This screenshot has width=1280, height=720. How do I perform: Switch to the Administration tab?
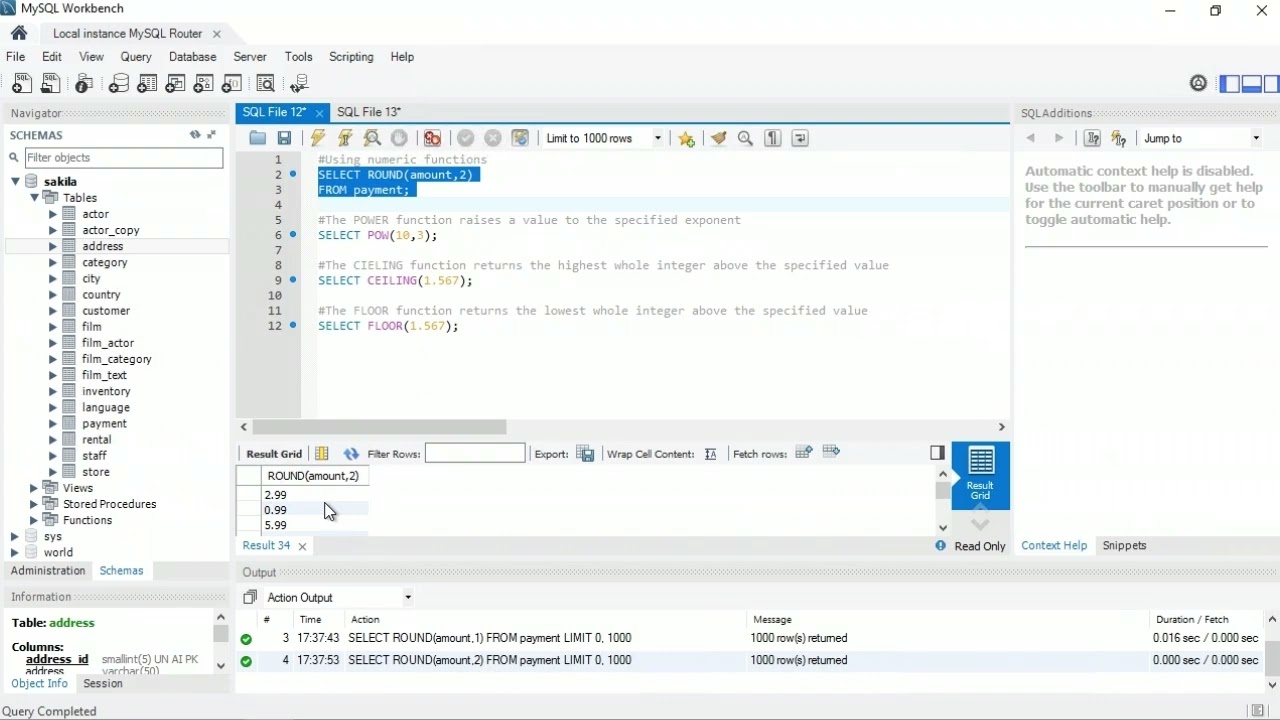click(48, 570)
